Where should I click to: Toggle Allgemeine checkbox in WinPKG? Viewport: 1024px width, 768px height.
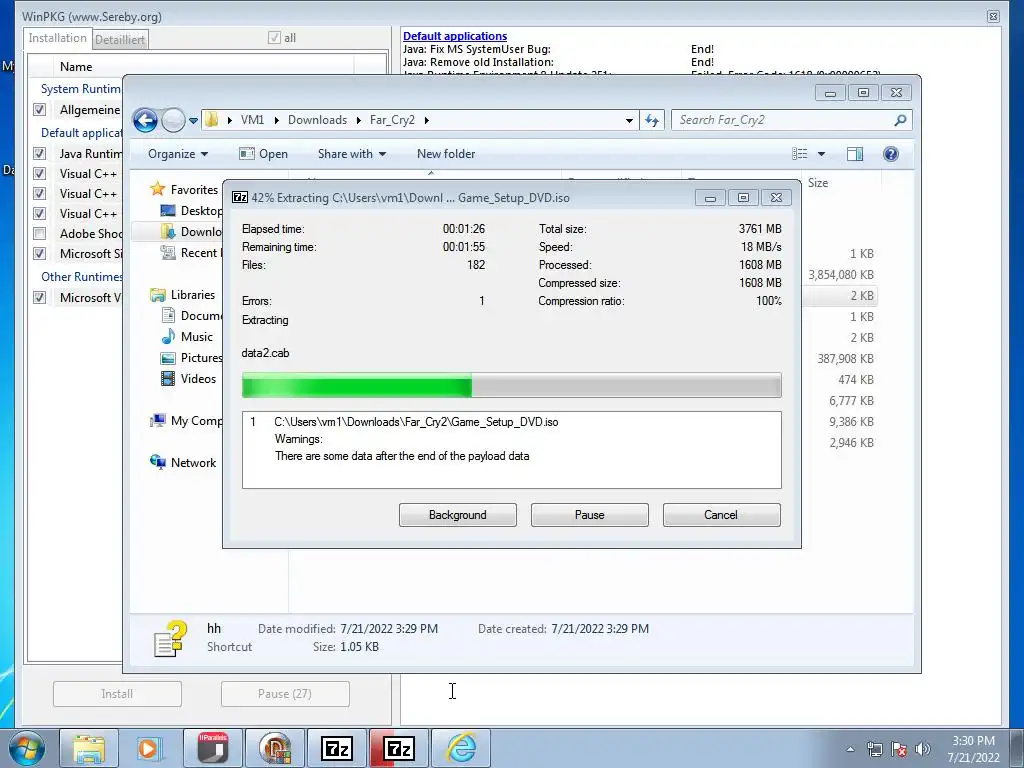pos(39,110)
